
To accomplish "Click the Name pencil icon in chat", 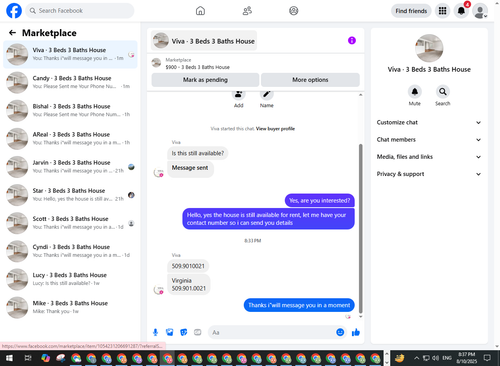I will click(267, 95).
